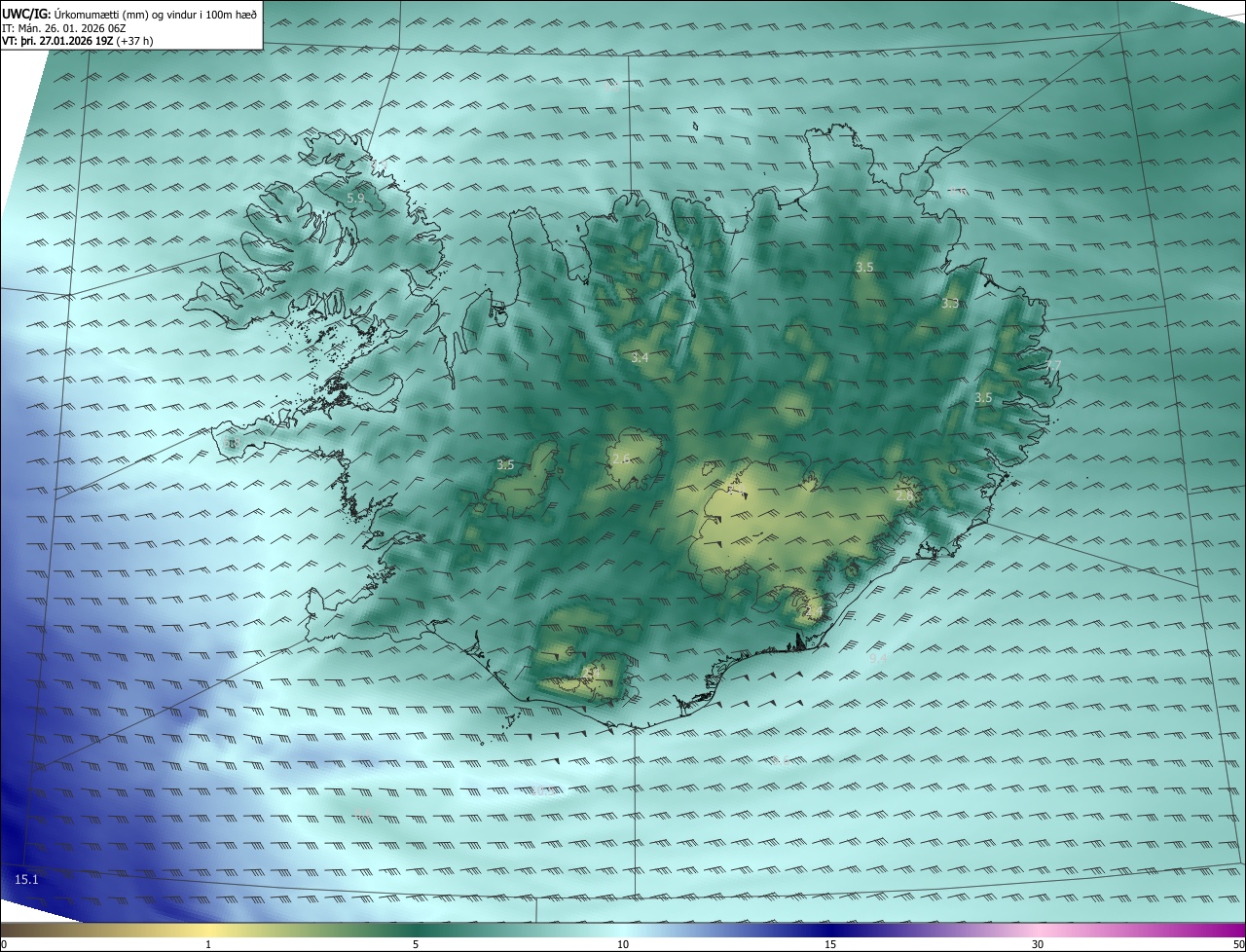Click the 0 tick label on the color scale

click(4, 944)
